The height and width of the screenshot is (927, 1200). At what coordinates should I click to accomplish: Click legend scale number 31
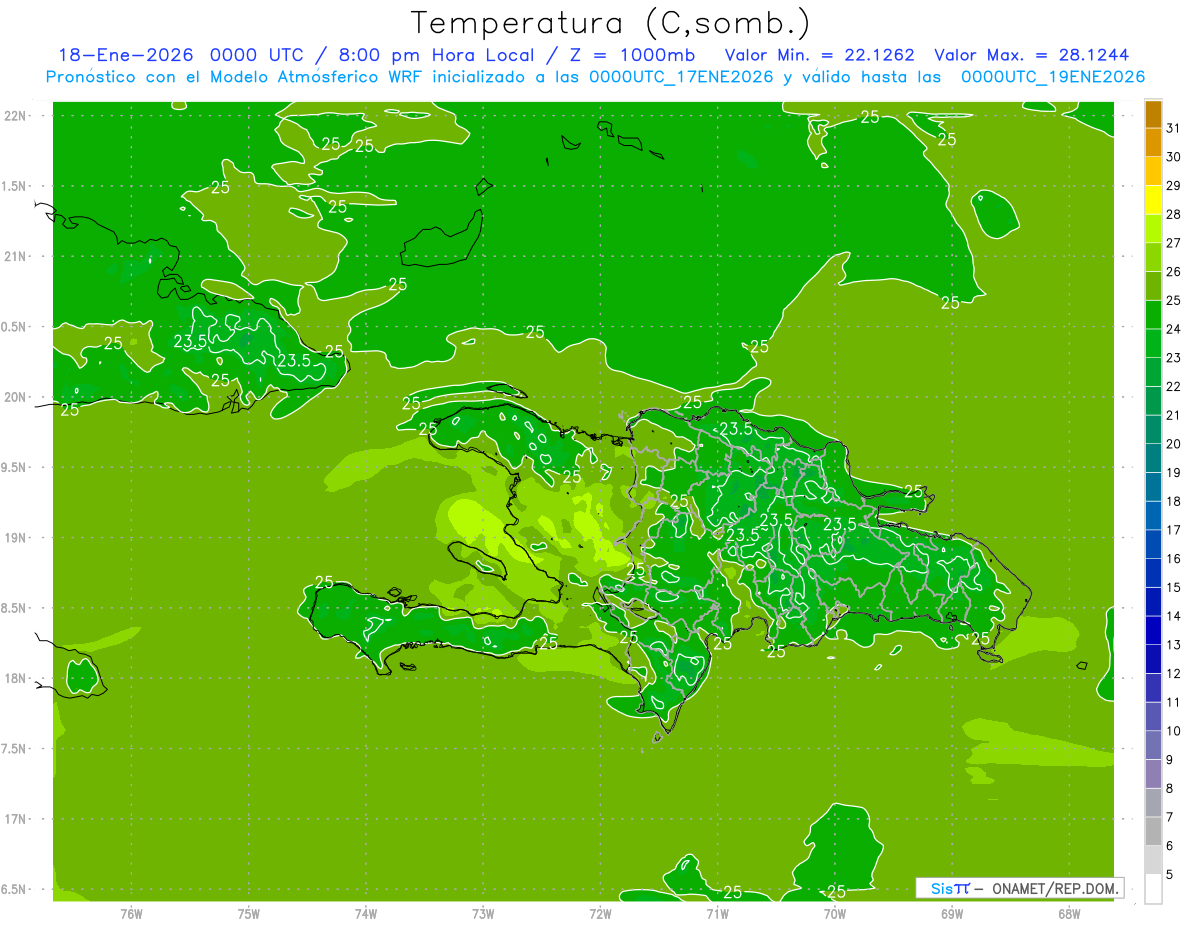pyautogui.click(x=1174, y=128)
